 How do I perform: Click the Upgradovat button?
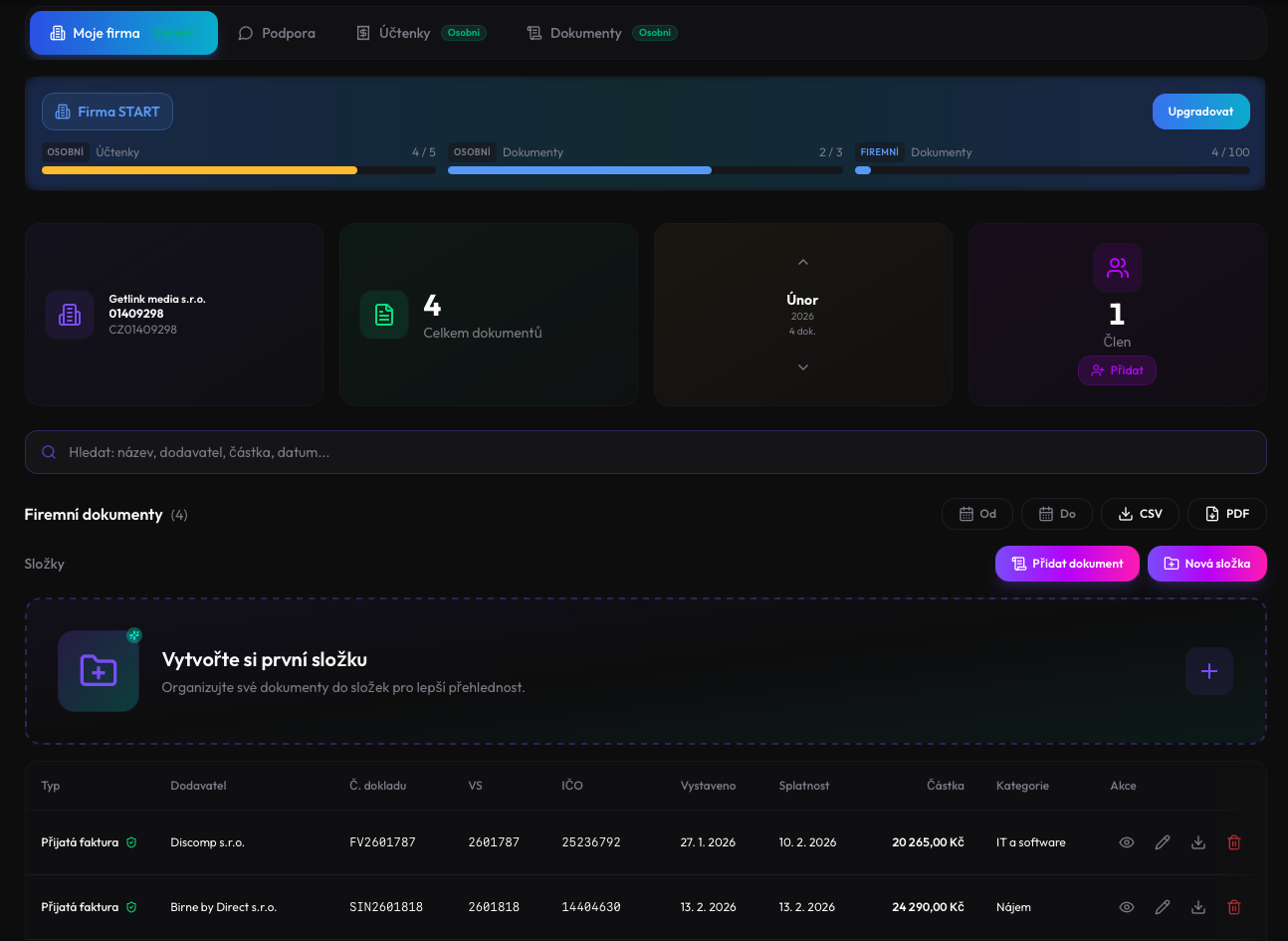pyautogui.click(x=1200, y=111)
